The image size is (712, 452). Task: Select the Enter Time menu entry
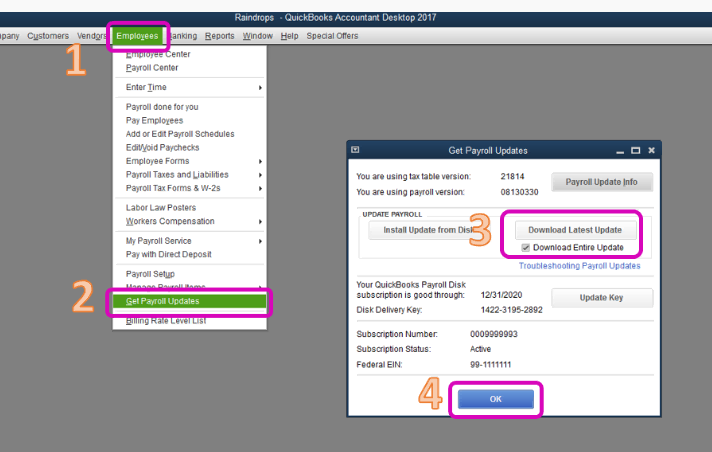[189, 87]
